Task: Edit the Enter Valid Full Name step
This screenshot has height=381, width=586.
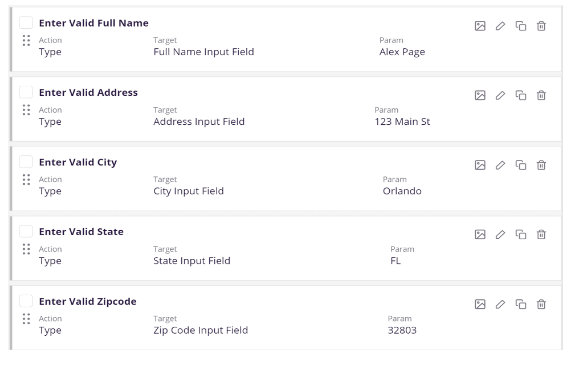Action: coord(500,26)
